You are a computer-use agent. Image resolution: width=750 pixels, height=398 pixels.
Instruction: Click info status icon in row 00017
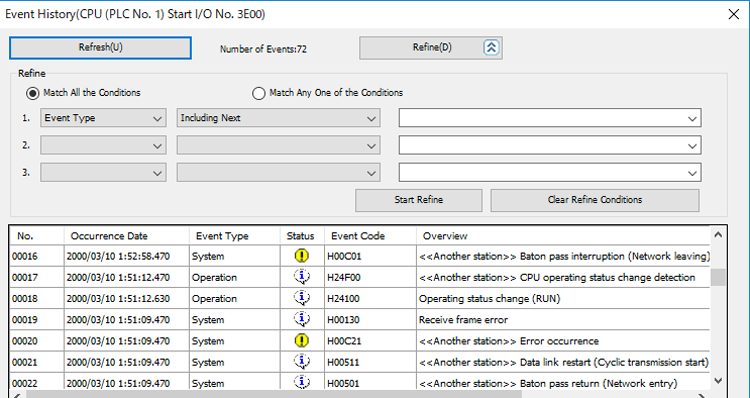(301, 277)
